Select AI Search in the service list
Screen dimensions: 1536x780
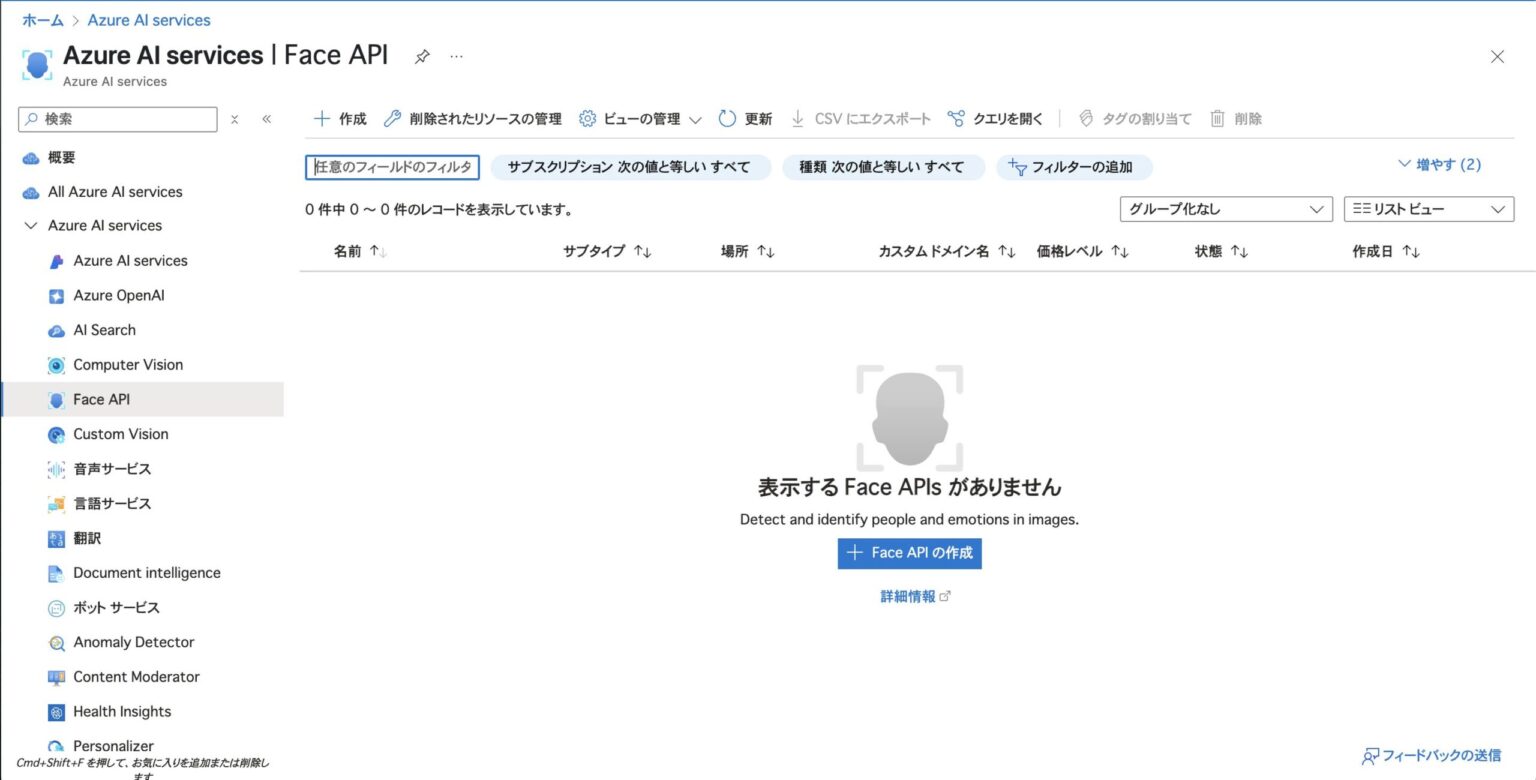(x=104, y=330)
